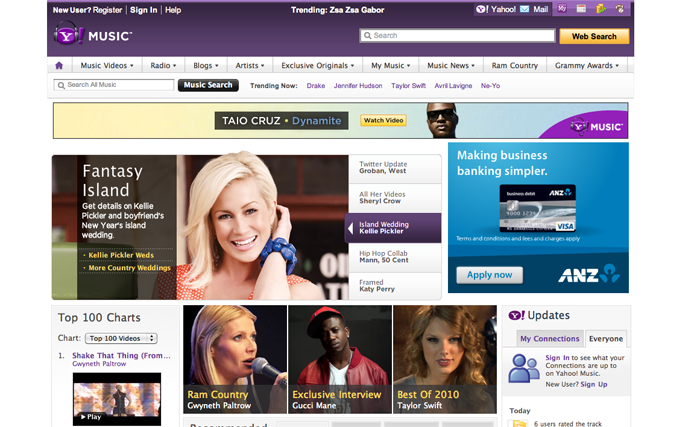Play the Shake That Thing video thumbnail
700x427 pixels.
tap(117, 399)
